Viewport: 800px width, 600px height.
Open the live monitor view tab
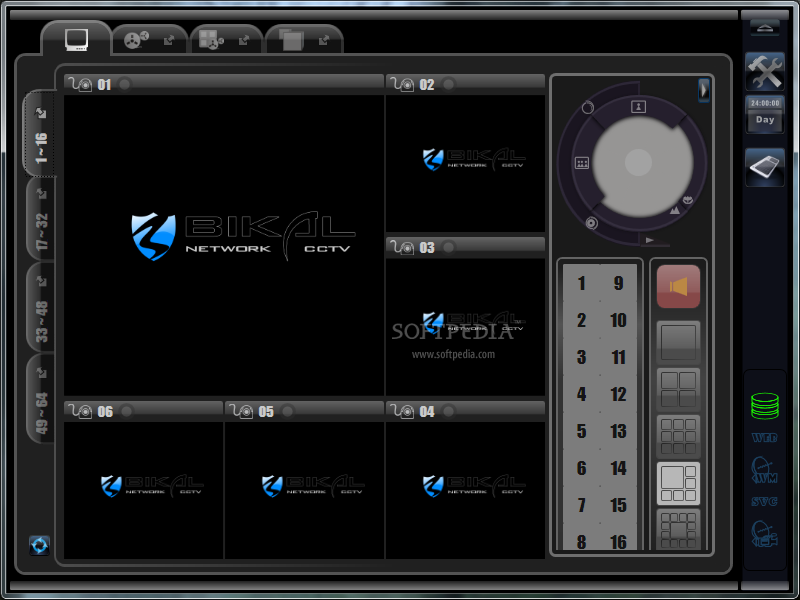point(77,39)
